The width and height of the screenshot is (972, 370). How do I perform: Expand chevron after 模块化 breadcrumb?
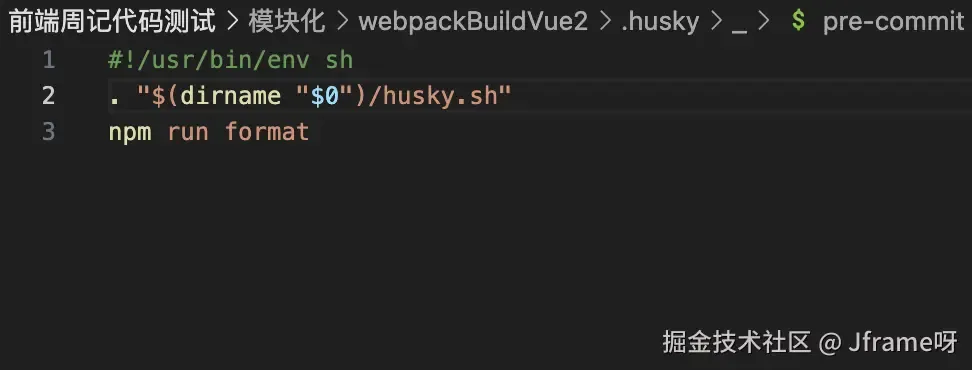coord(342,22)
